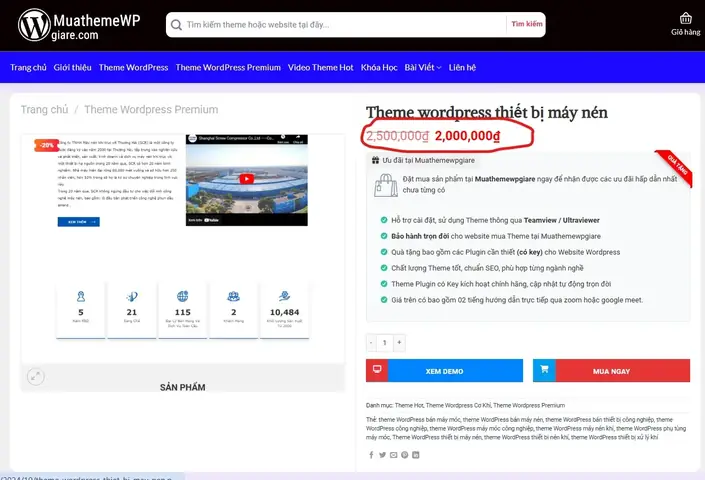
Task: Click the gift icon beside Ưu đãi
Action: pyautogui.click(x=375, y=160)
